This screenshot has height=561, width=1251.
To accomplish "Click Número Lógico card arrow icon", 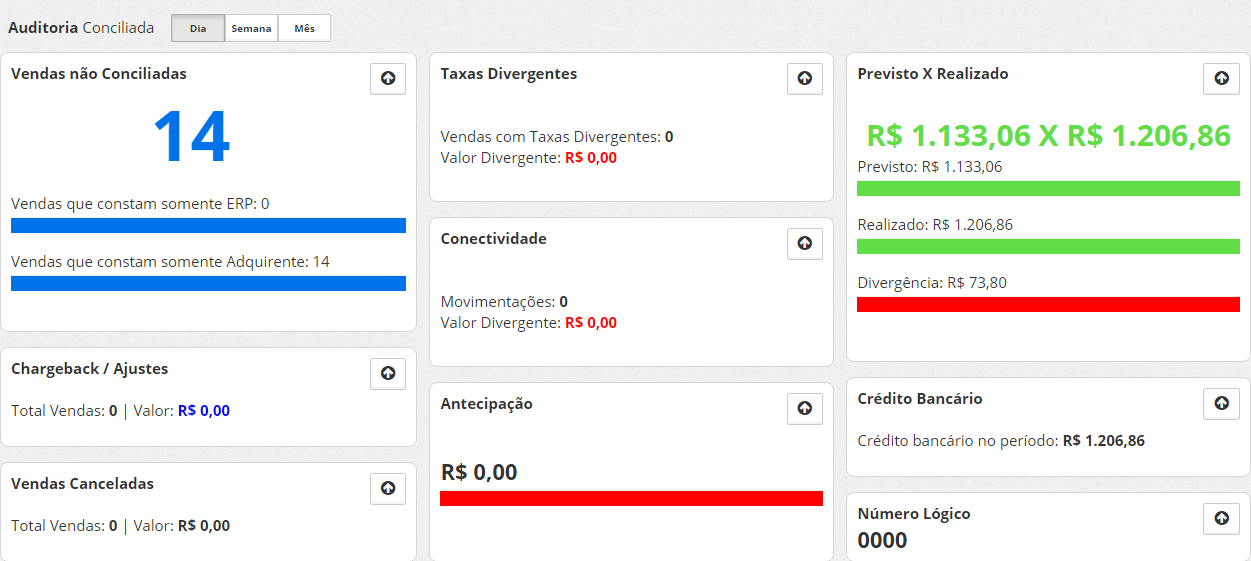I will pyautogui.click(x=1221, y=518).
